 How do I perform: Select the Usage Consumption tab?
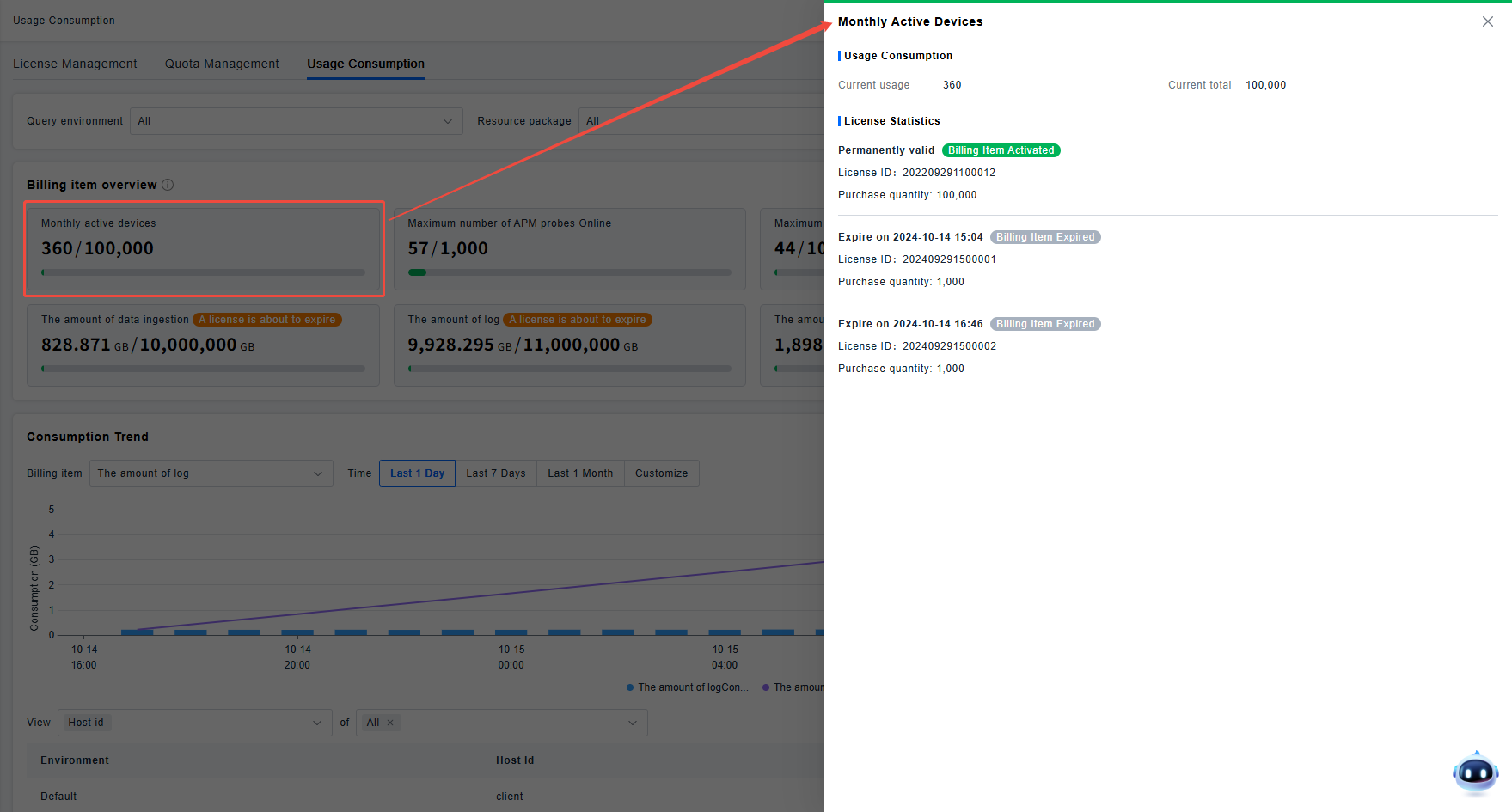coord(365,64)
